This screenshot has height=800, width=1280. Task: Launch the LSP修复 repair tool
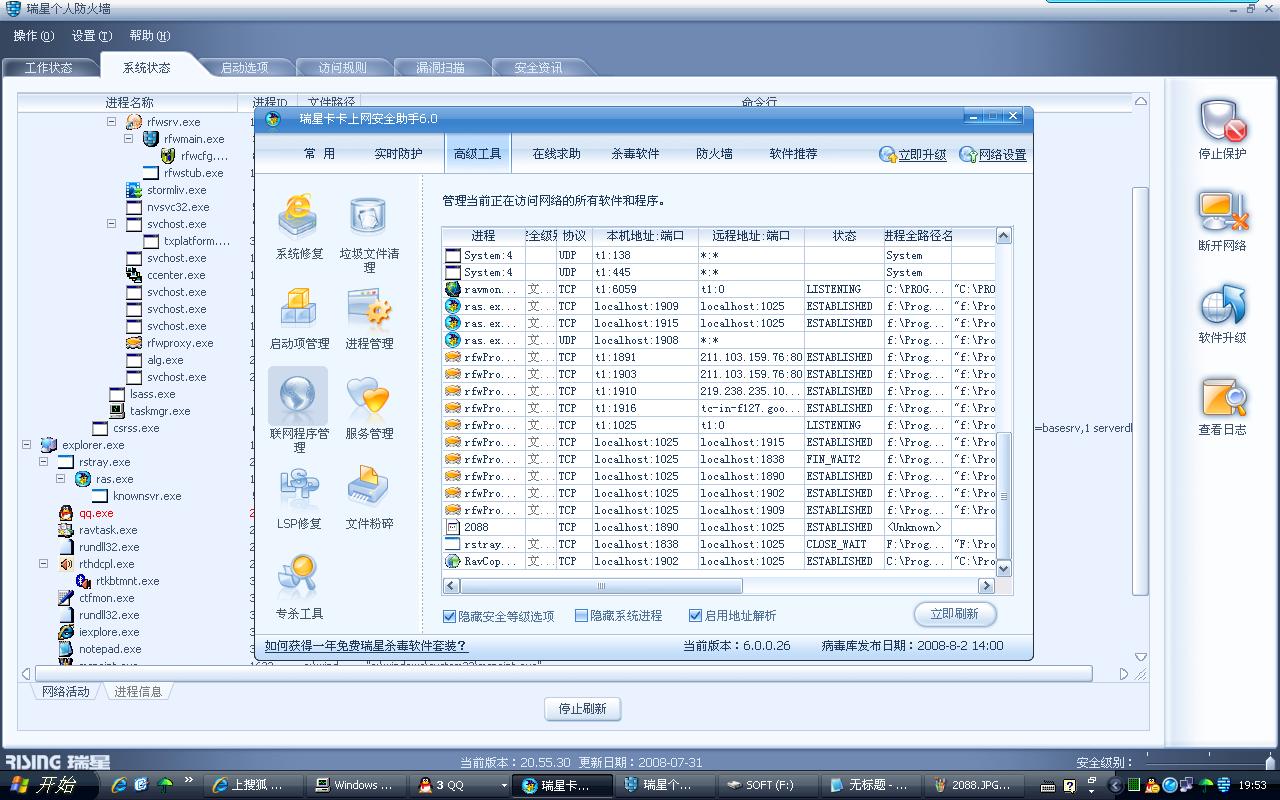pyautogui.click(x=298, y=497)
